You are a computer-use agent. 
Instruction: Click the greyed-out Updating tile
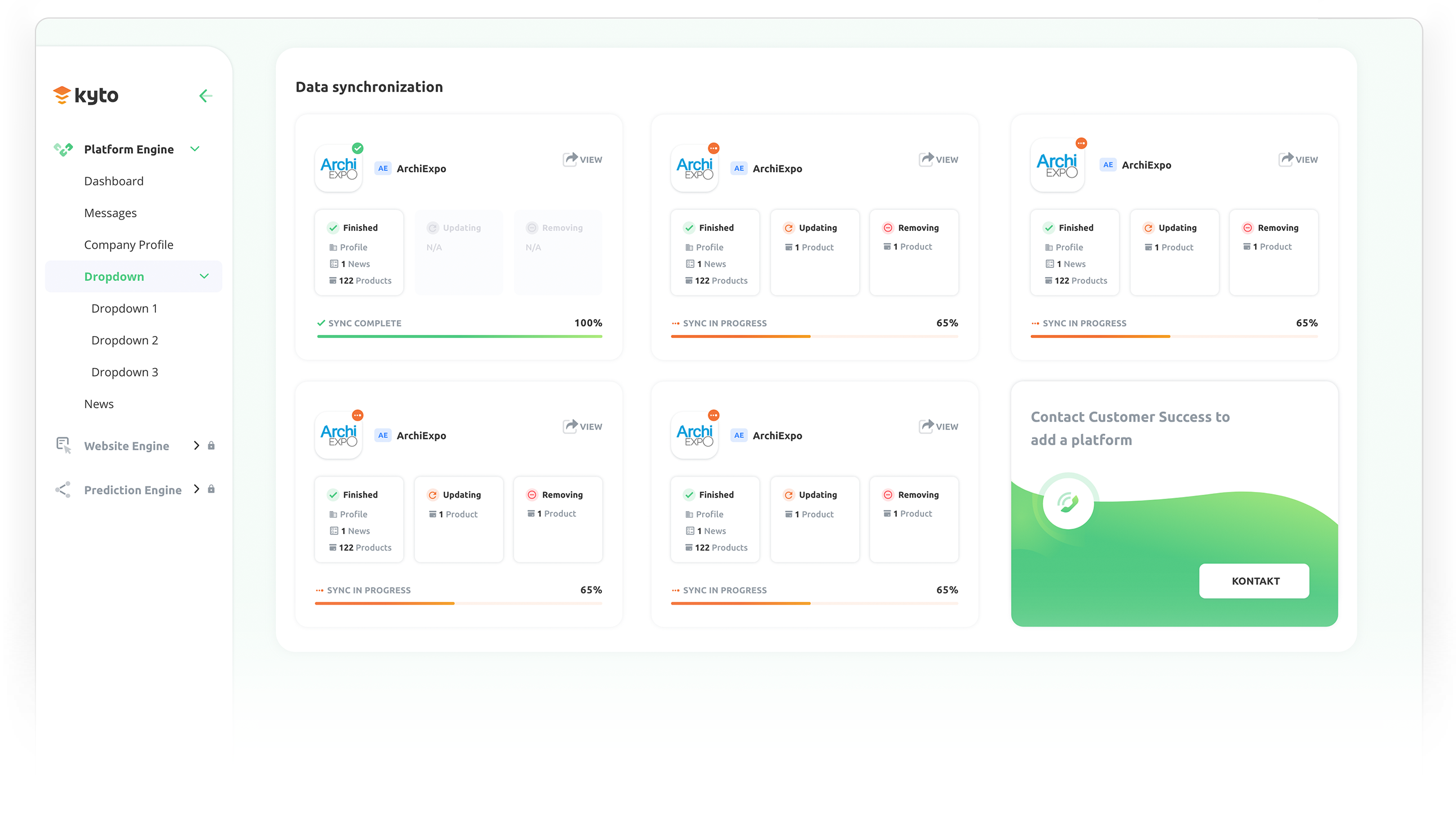click(459, 252)
